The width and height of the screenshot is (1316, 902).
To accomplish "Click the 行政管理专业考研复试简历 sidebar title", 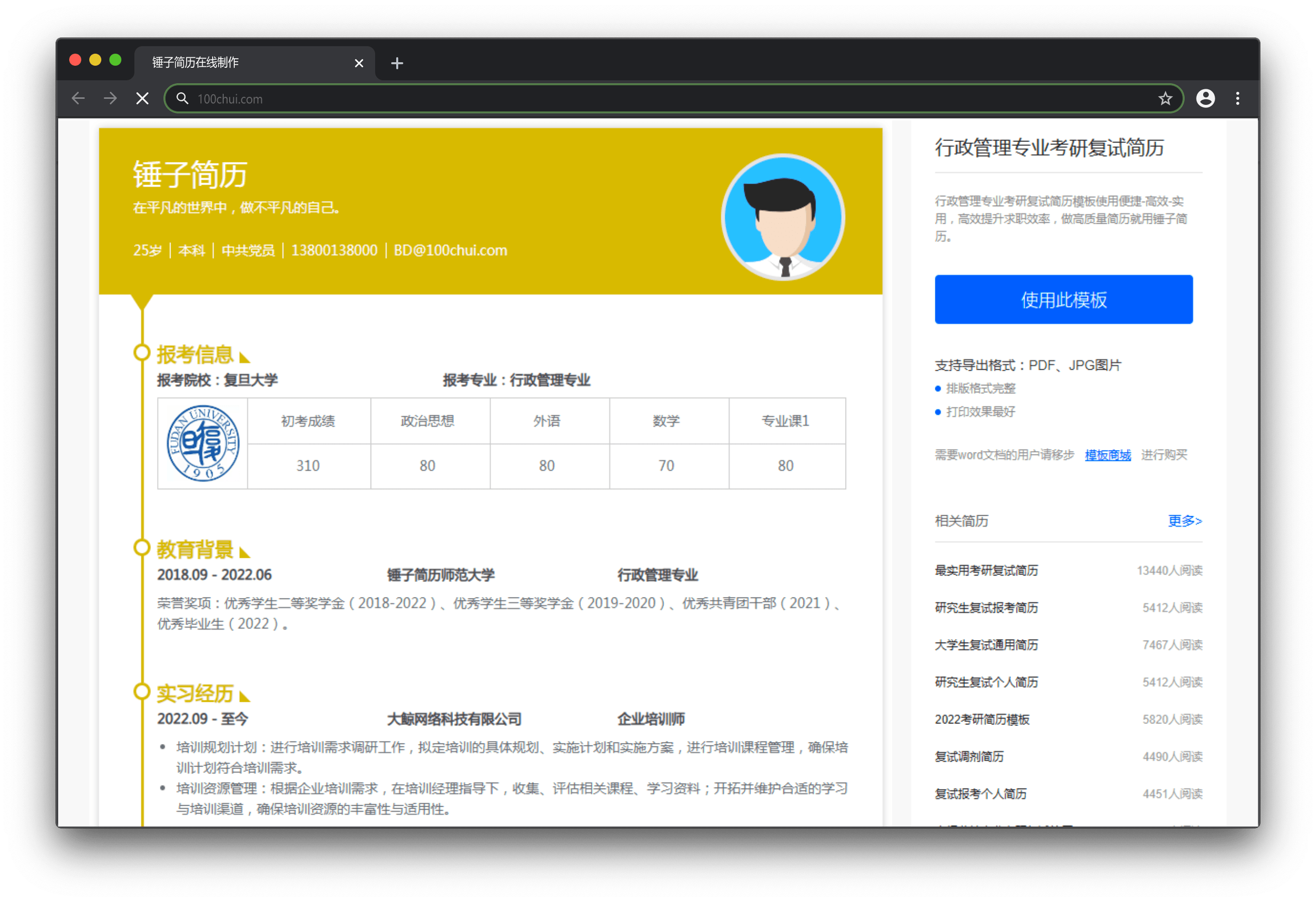I will tap(1049, 148).
